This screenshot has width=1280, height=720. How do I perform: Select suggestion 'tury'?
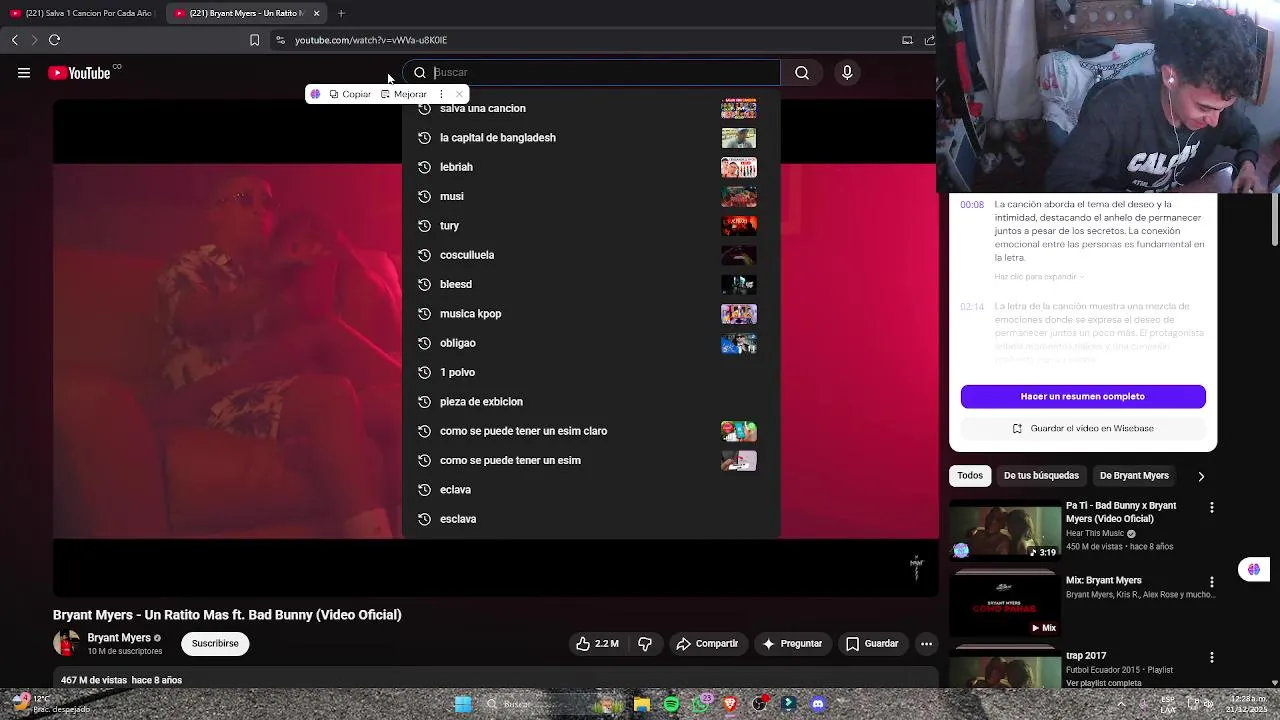591,226
